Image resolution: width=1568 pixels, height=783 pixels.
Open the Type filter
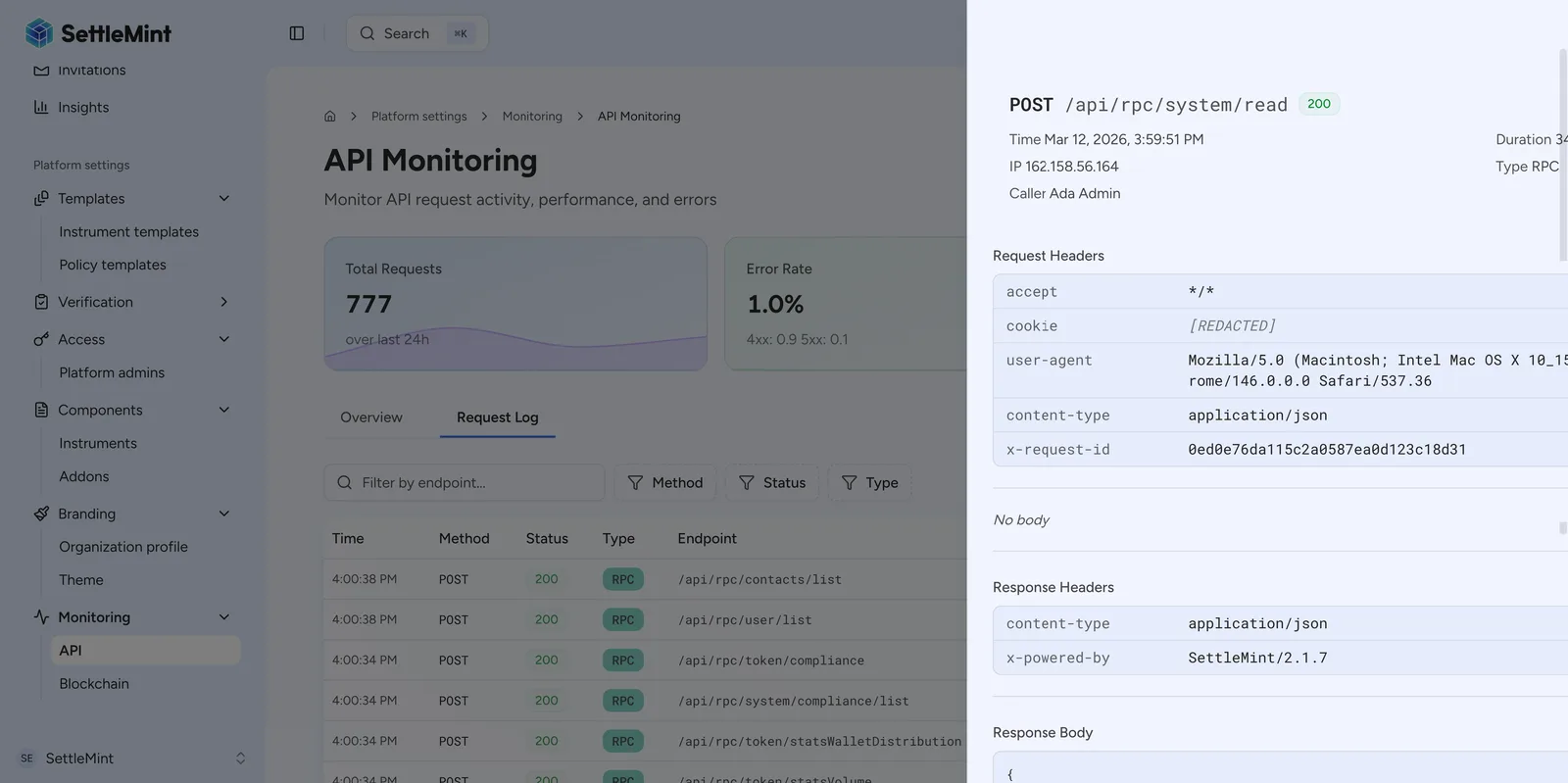(x=870, y=483)
